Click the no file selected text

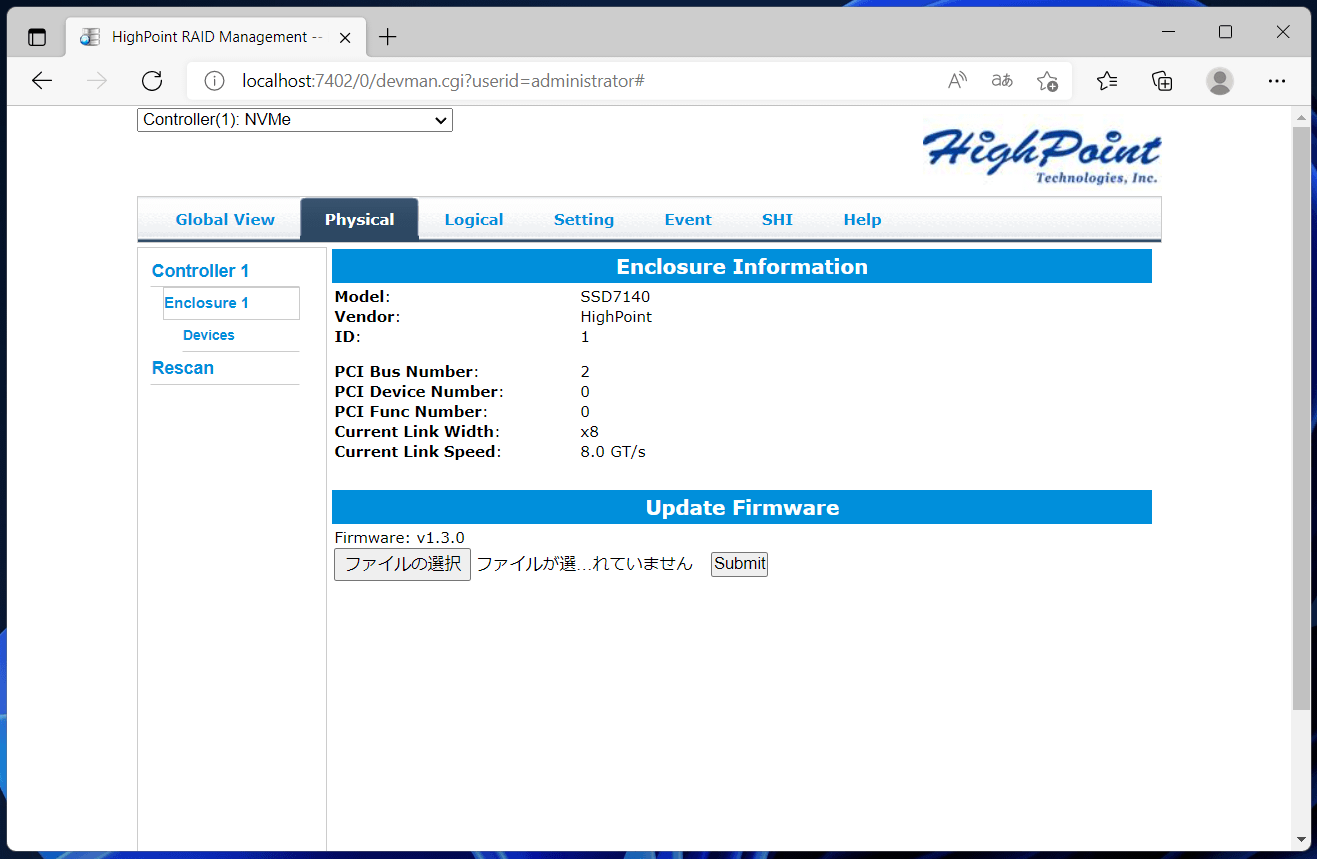(584, 564)
